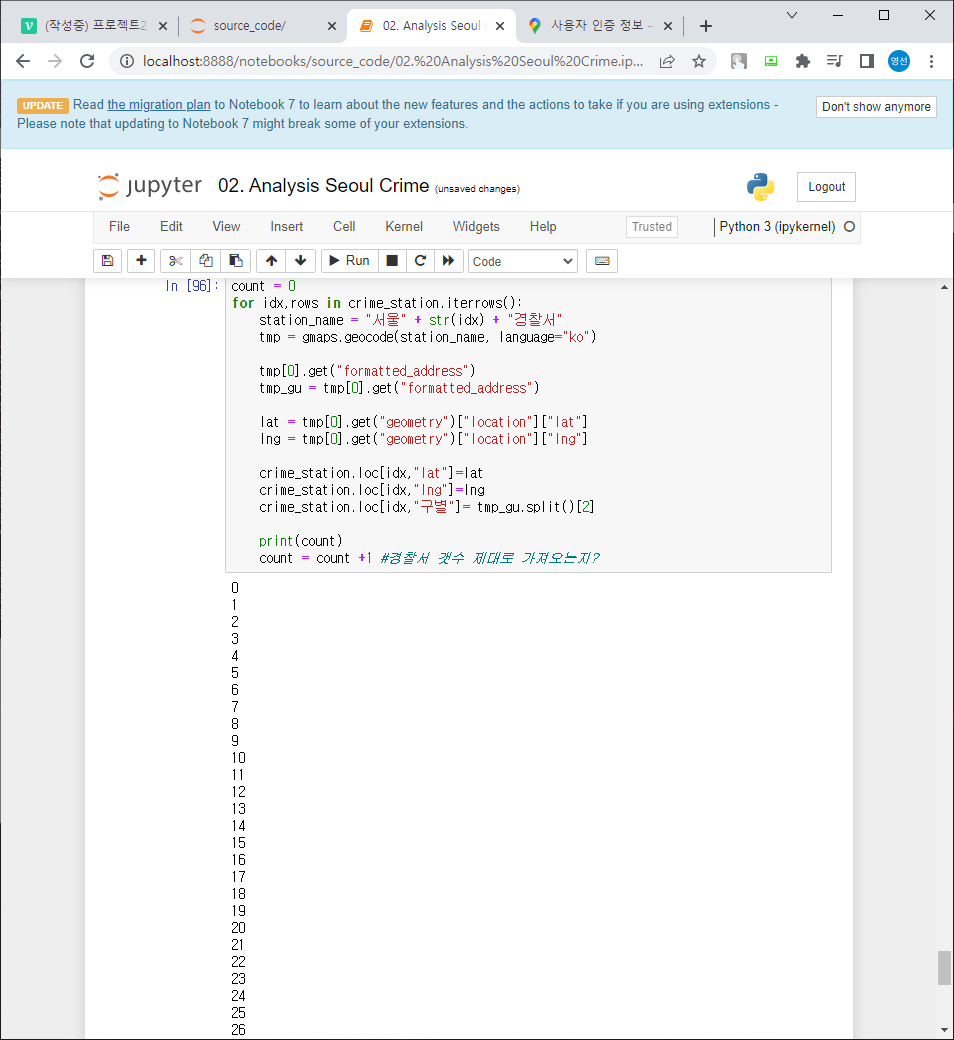Interrupt the kernel with the stop square icon
Screen dimensions: 954x1040
pyautogui.click(x=392, y=261)
